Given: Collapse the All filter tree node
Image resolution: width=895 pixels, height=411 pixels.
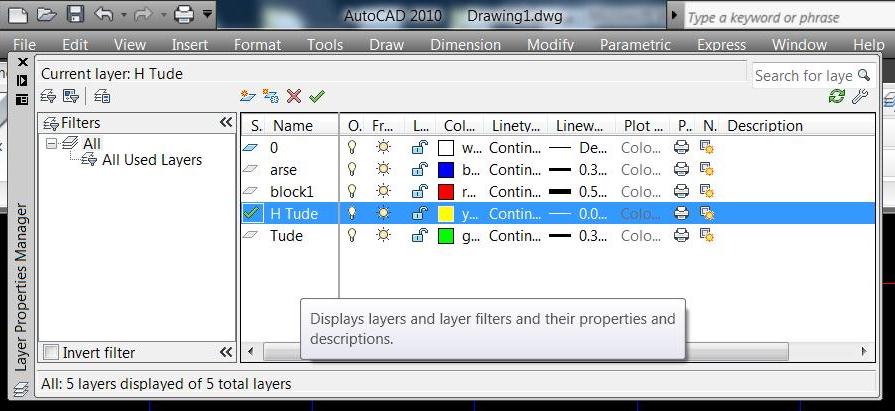Looking at the screenshot, I should [x=51, y=144].
